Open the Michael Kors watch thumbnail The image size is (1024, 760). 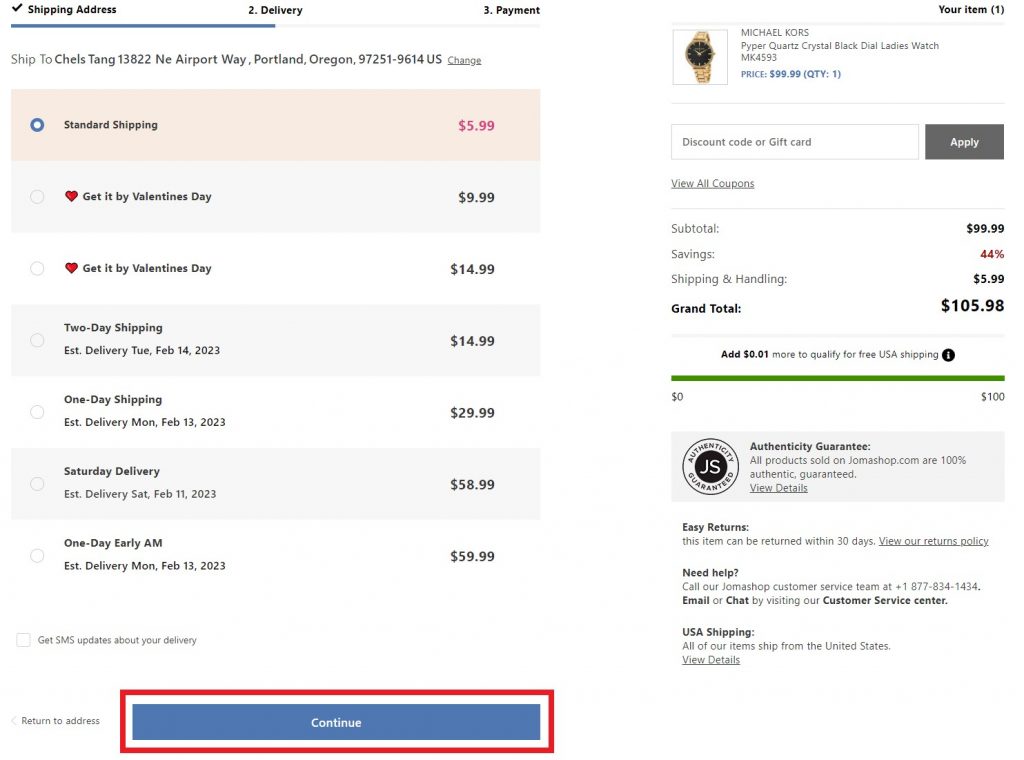tap(699, 57)
